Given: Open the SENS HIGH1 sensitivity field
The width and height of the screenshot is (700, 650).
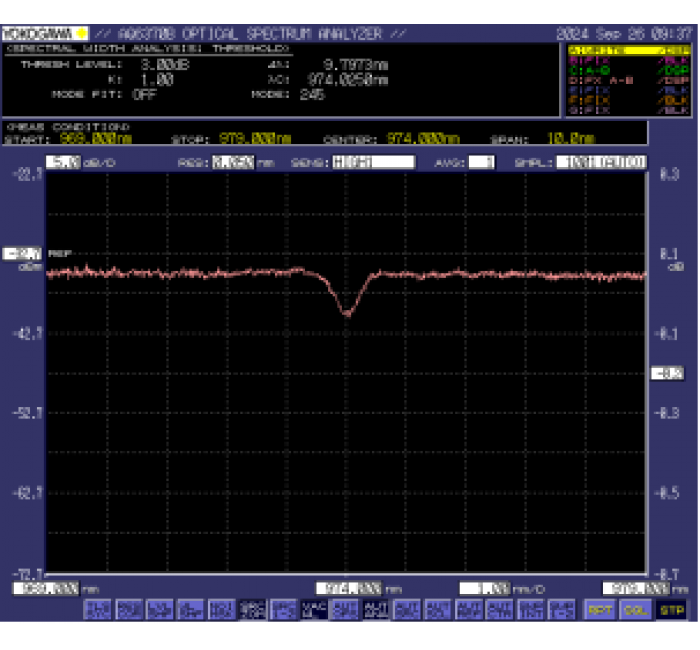Looking at the screenshot, I should tap(373, 162).
